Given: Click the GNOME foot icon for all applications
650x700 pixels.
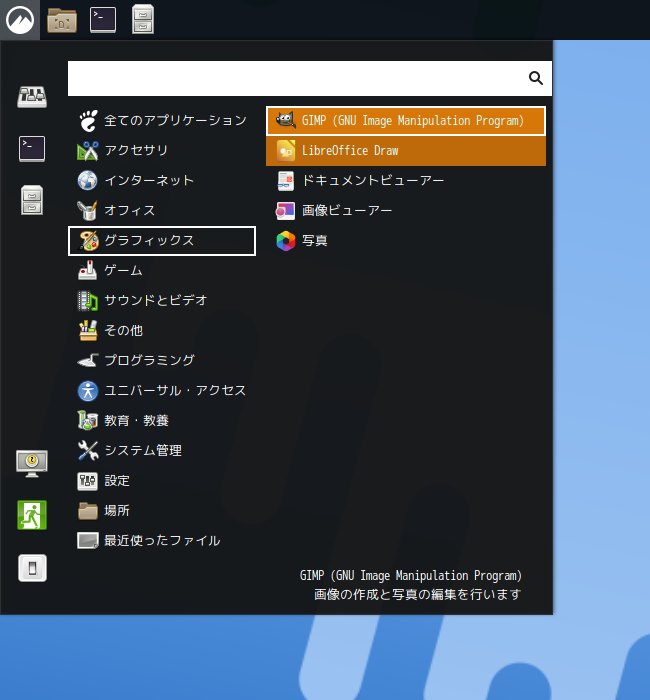Looking at the screenshot, I should coord(88,121).
